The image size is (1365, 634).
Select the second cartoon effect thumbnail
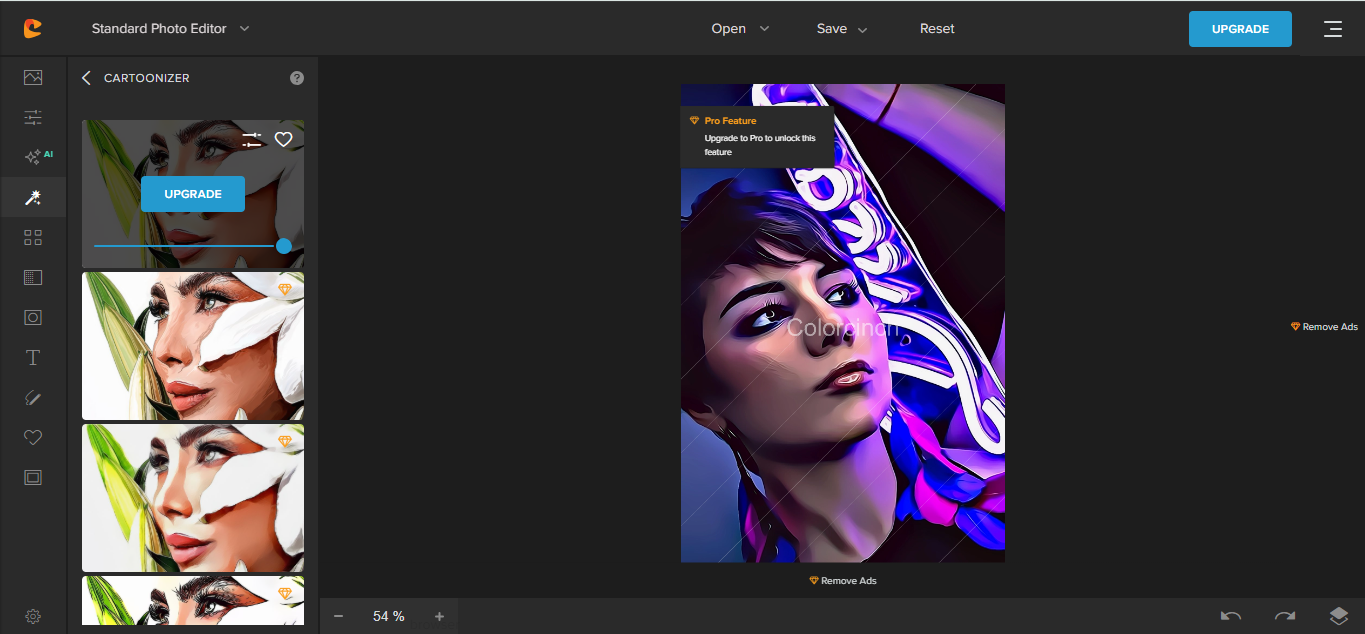point(192,345)
